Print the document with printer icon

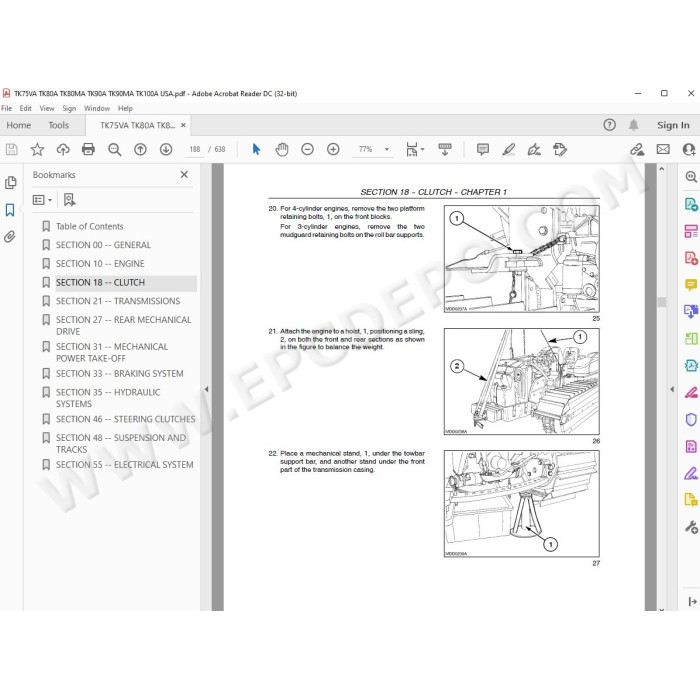[x=88, y=149]
